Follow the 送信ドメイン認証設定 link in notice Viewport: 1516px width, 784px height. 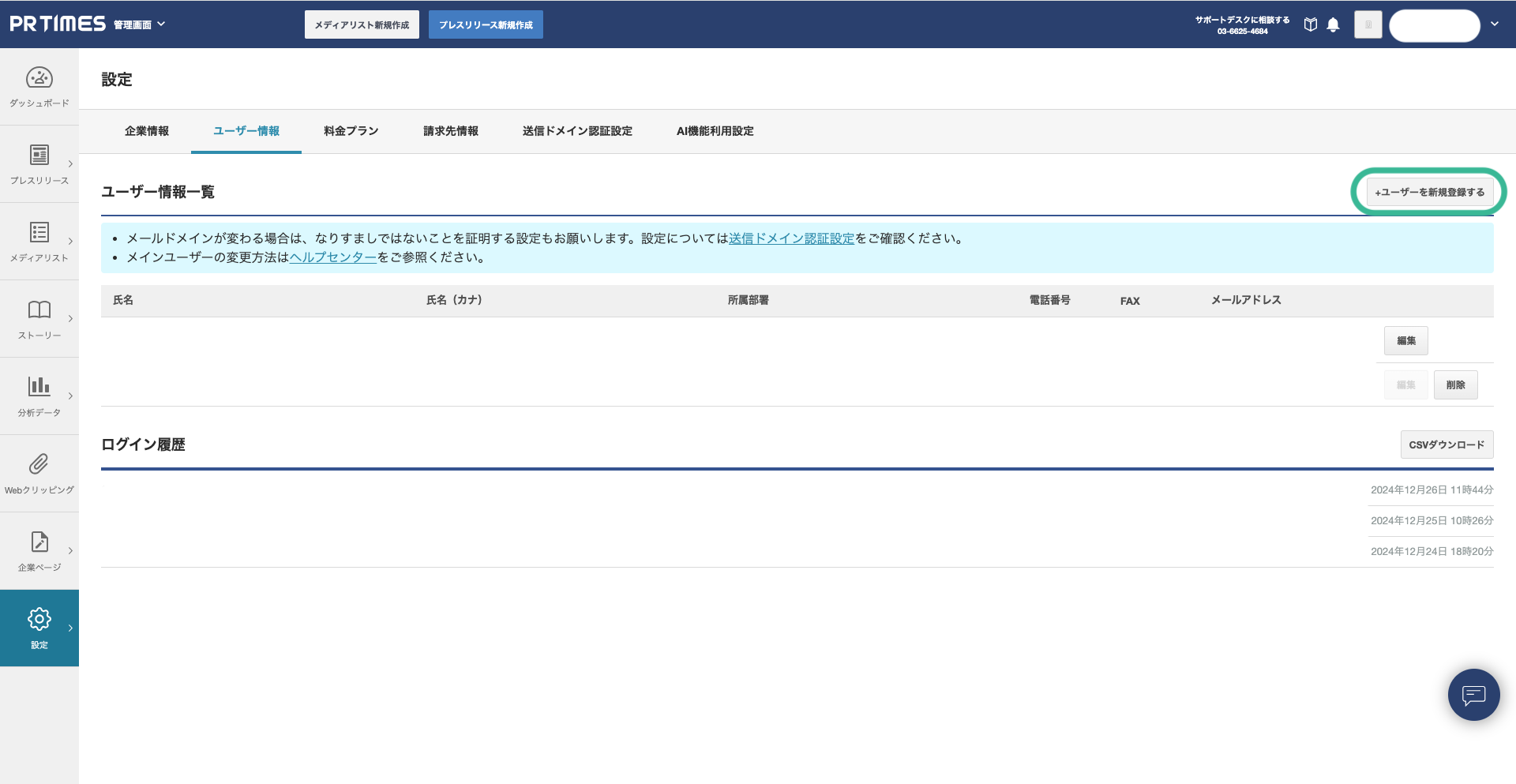pyautogui.click(x=791, y=238)
